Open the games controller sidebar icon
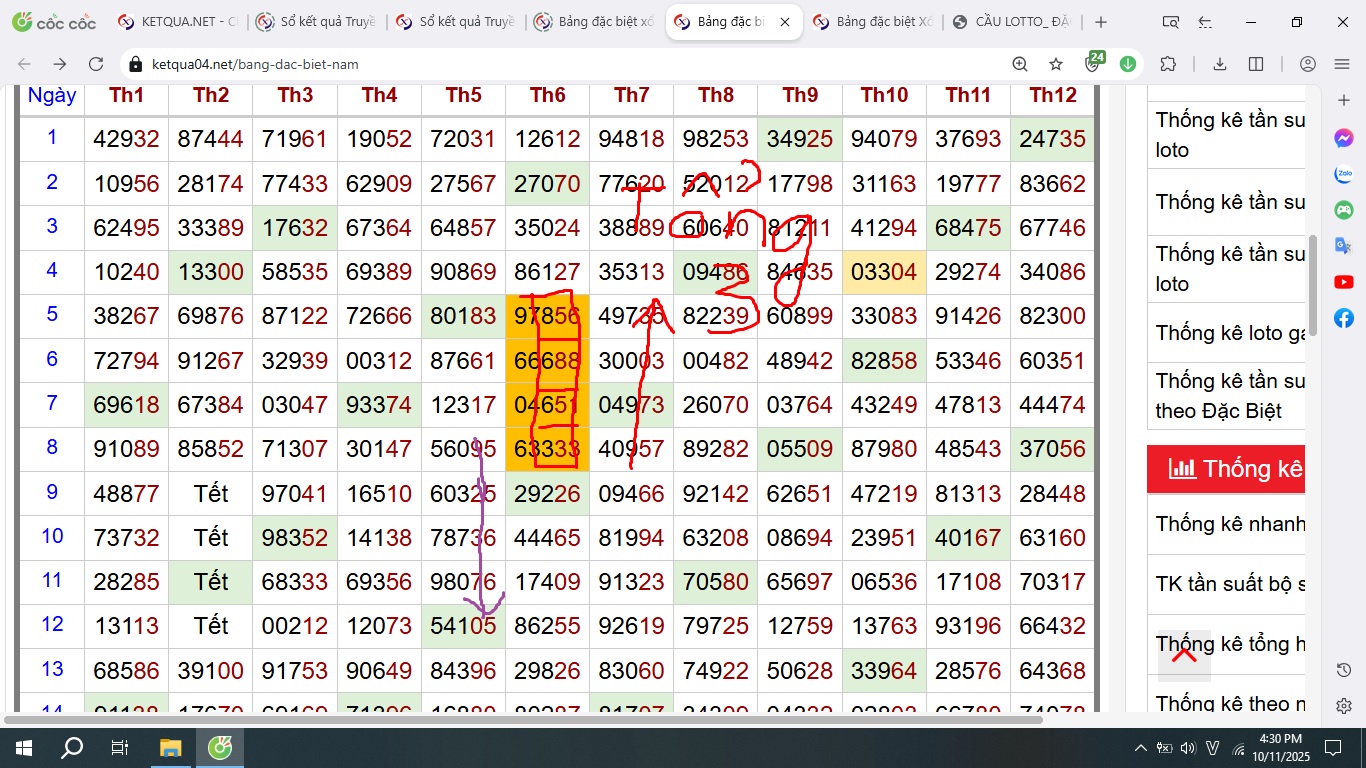 pos(1344,210)
